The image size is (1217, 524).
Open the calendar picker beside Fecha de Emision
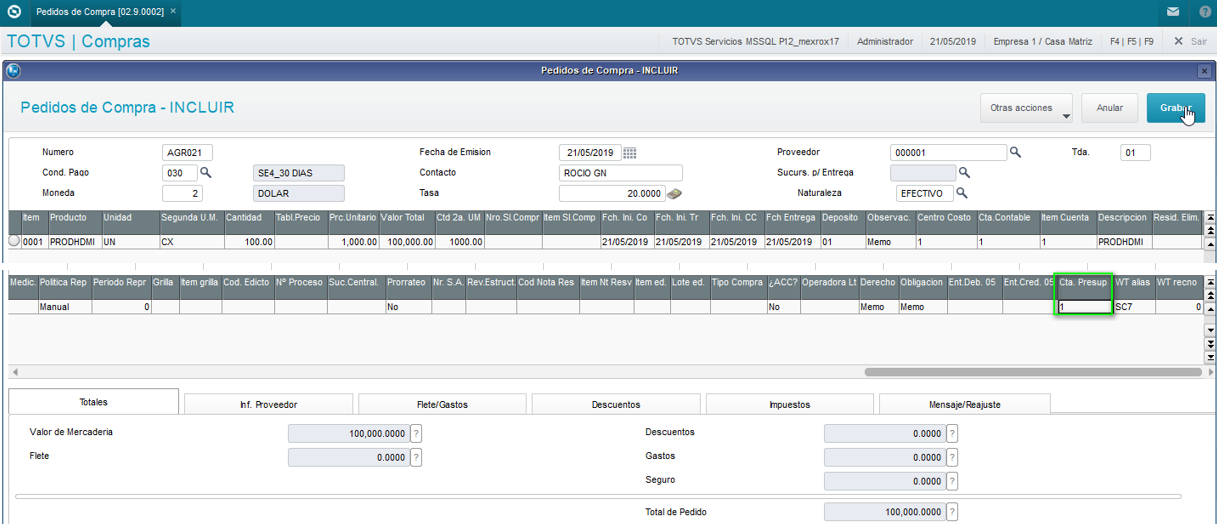(x=630, y=153)
